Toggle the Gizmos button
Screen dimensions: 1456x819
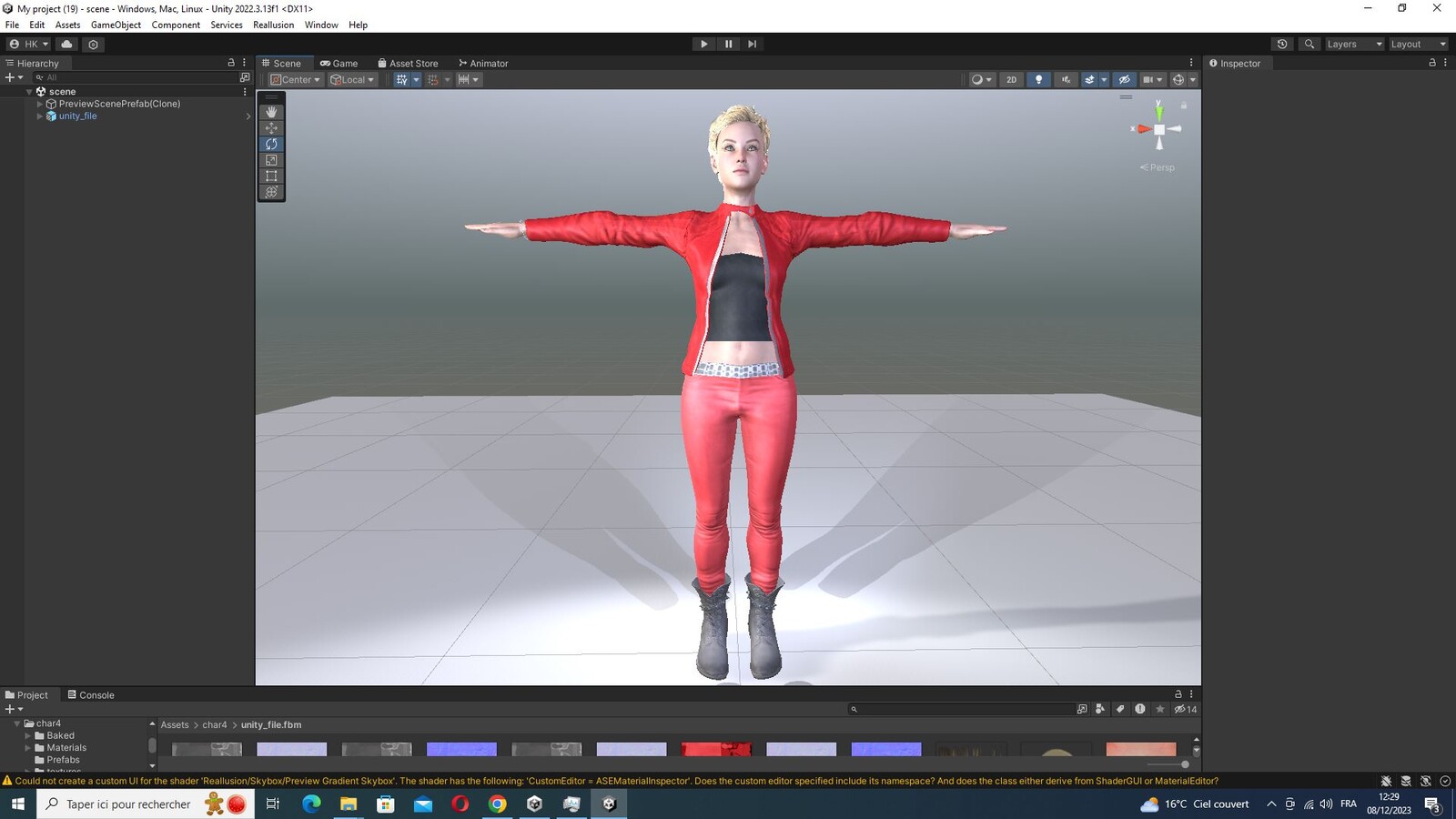click(x=1178, y=80)
